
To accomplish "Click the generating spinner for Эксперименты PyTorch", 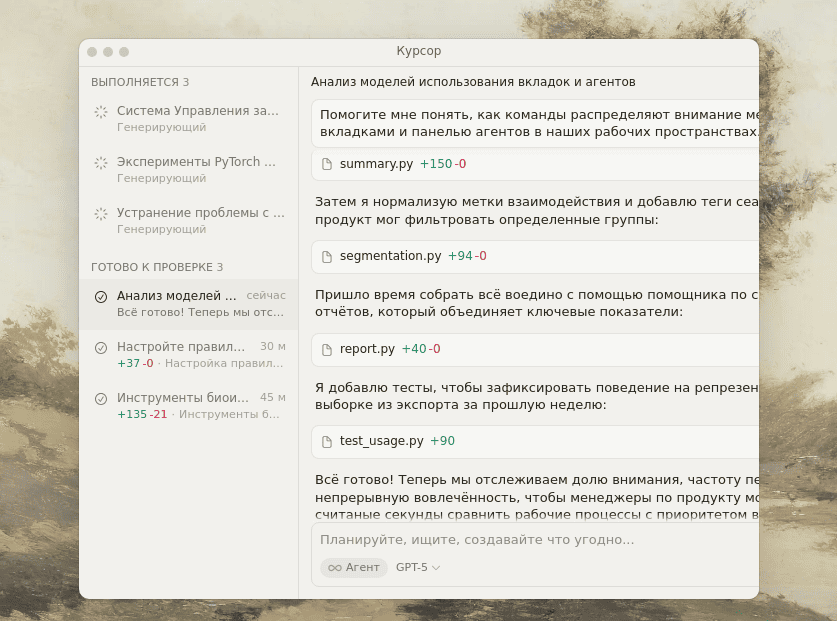I will (x=100, y=161).
